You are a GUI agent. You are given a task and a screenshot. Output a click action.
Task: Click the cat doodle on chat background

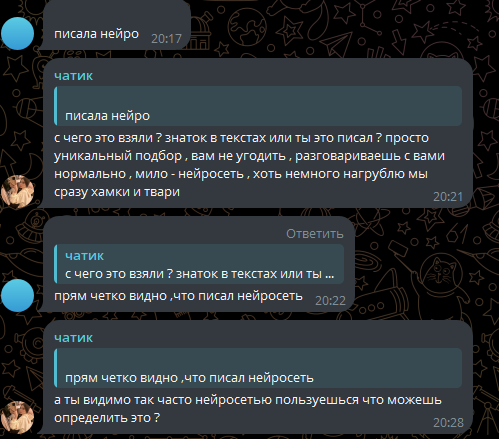pos(442,276)
